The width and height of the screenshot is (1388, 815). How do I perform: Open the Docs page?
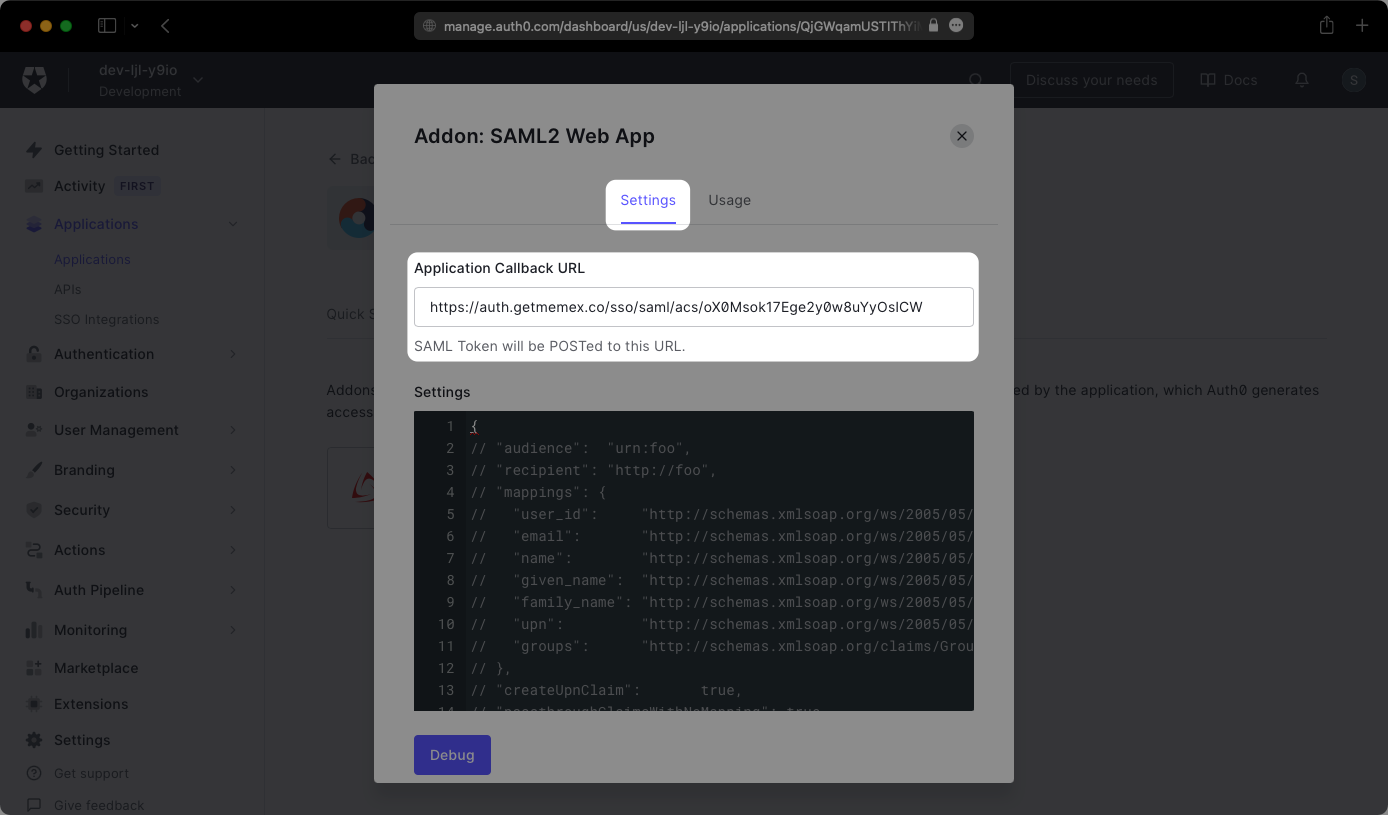pyautogui.click(x=1228, y=80)
